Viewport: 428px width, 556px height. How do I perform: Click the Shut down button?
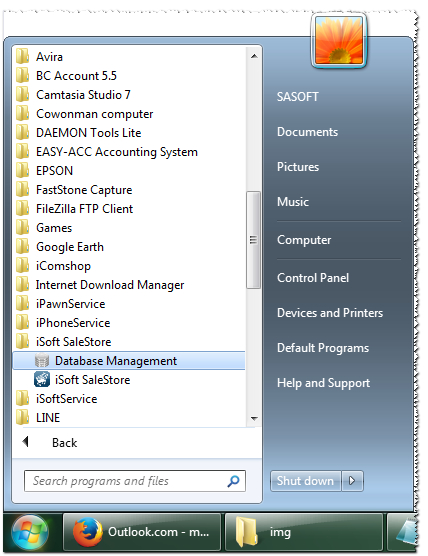point(305,481)
